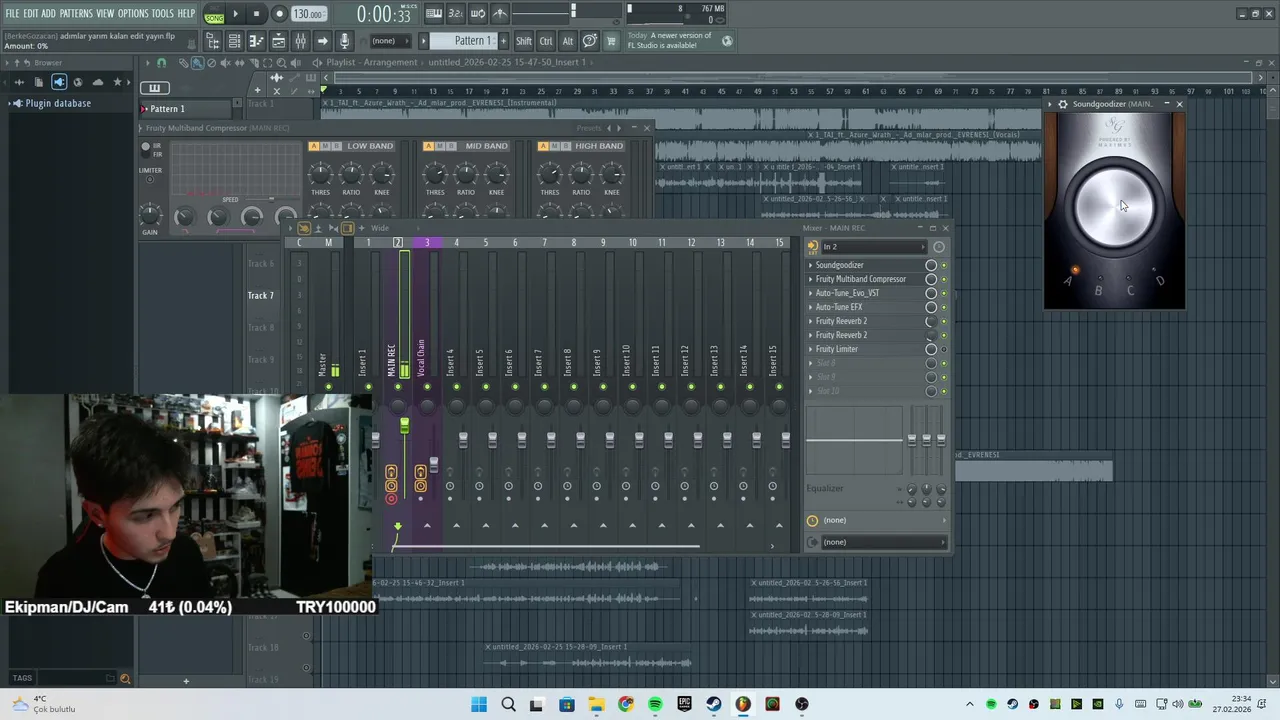Expand Soundgoodizer slot arrow in Mixer

(810, 265)
